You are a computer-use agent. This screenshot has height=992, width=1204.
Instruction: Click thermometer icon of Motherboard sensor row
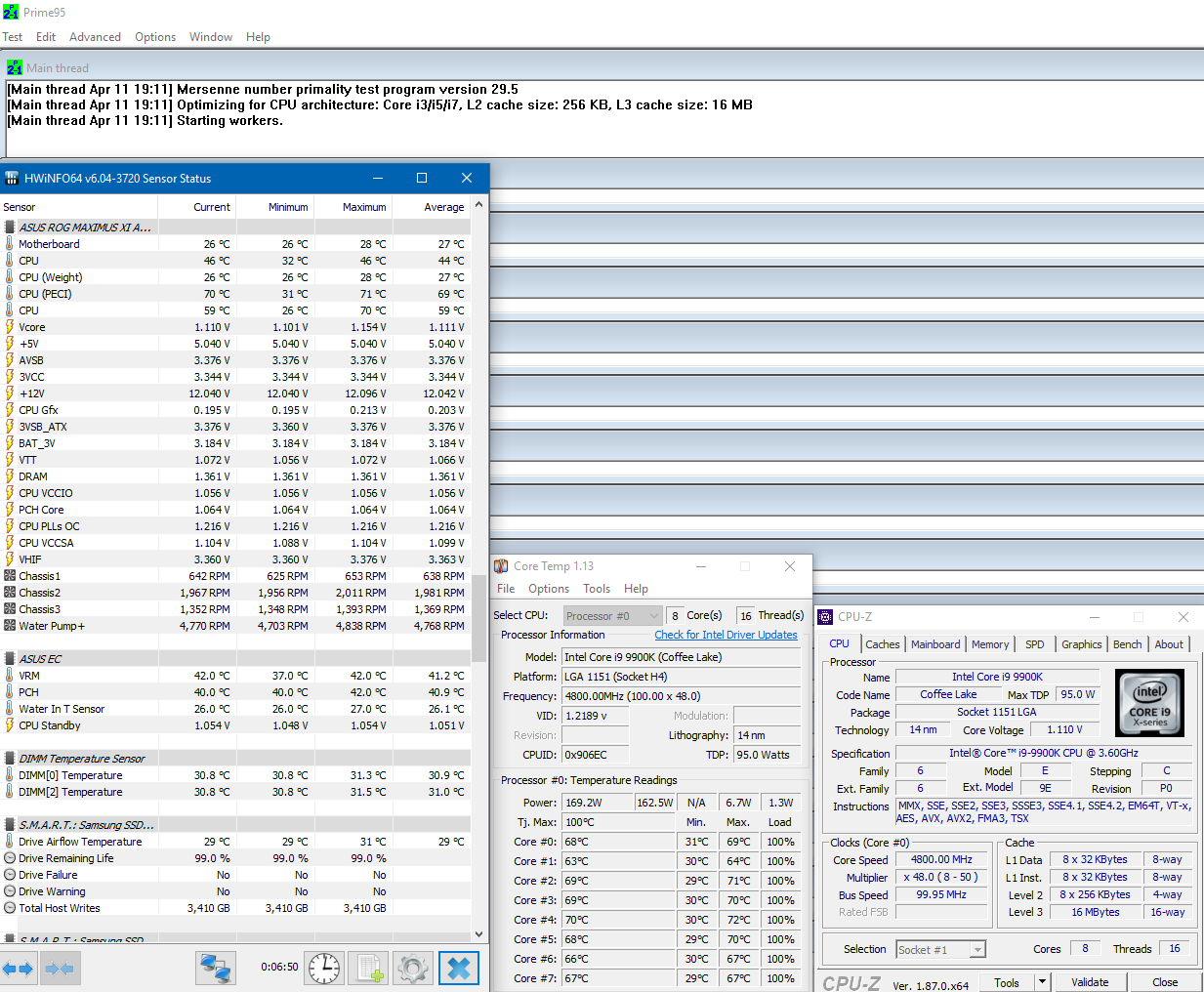tap(10, 244)
